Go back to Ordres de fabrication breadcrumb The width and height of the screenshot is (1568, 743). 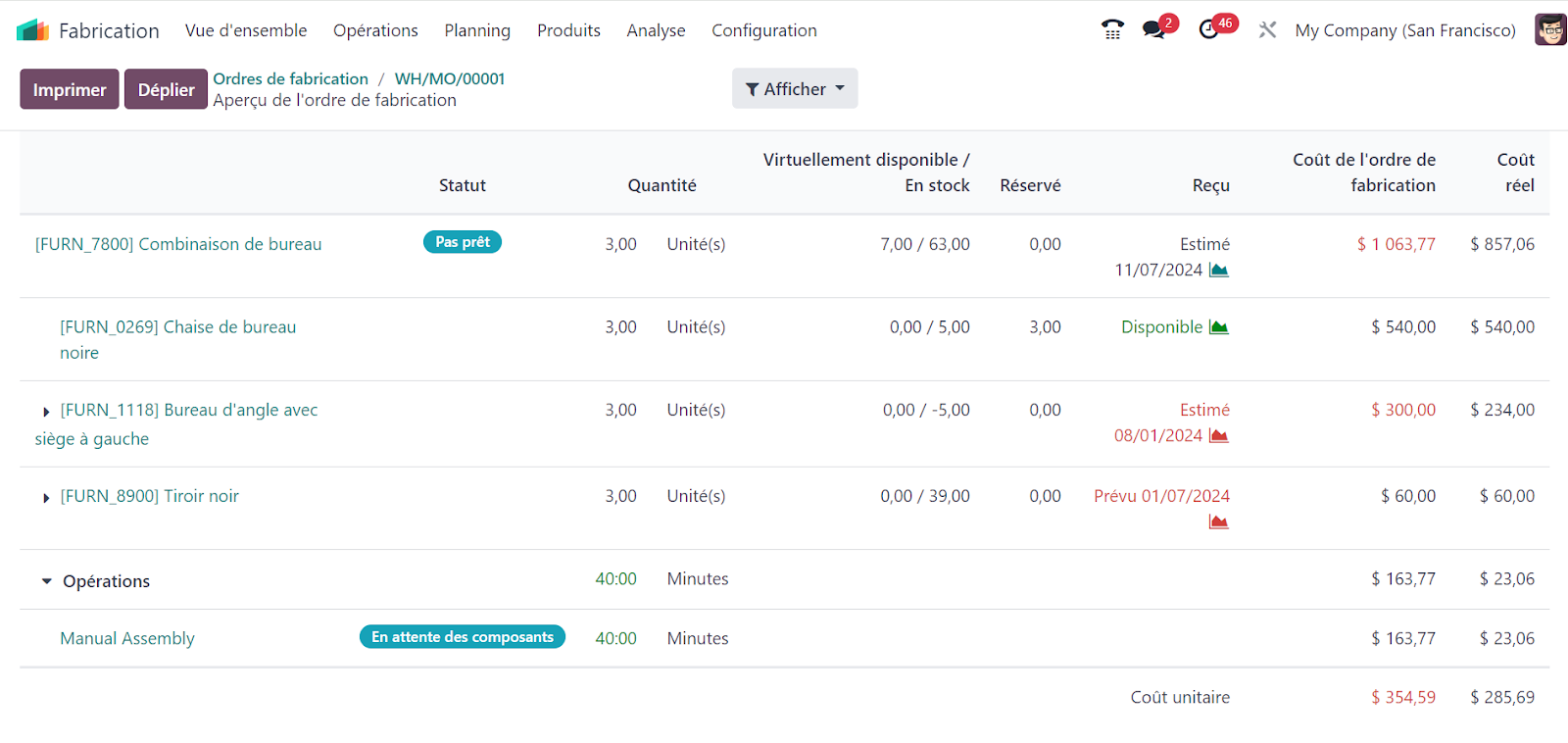coord(290,78)
